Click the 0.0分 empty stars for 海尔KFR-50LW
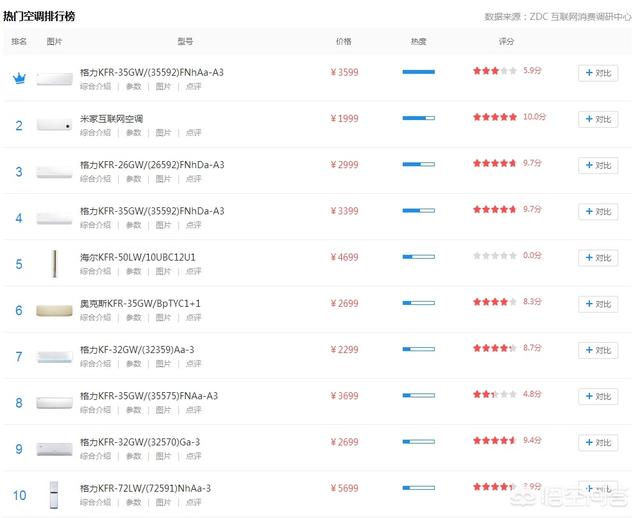The width and height of the screenshot is (640, 518). (x=495, y=256)
